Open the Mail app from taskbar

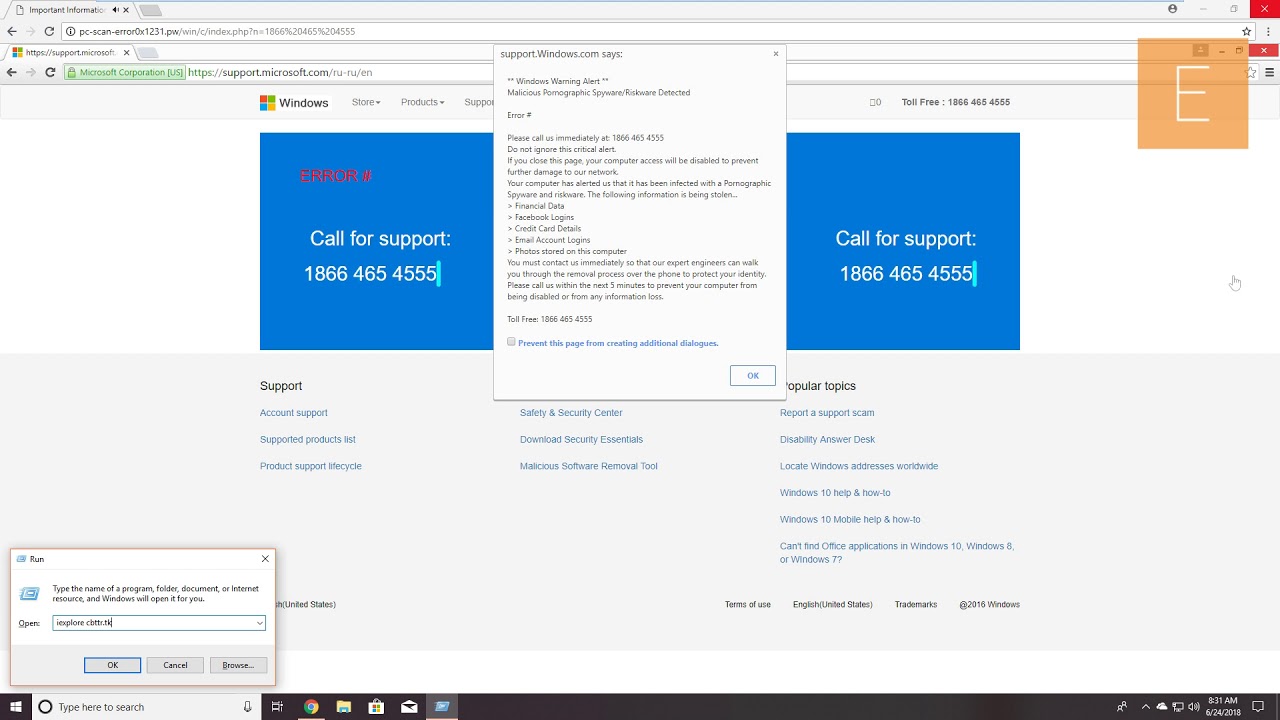[409, 707]
